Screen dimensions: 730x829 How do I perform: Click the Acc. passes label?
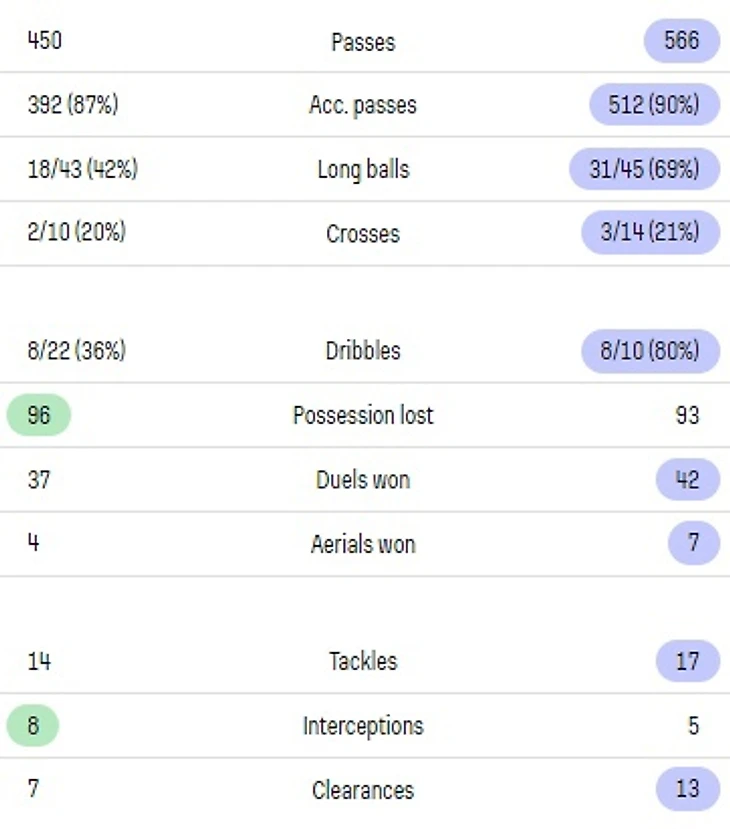click(x=363, y=105)
